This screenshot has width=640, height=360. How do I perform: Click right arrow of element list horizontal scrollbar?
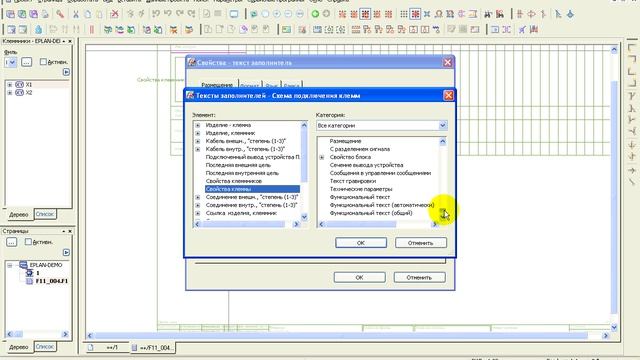click(x=296, y=224)
